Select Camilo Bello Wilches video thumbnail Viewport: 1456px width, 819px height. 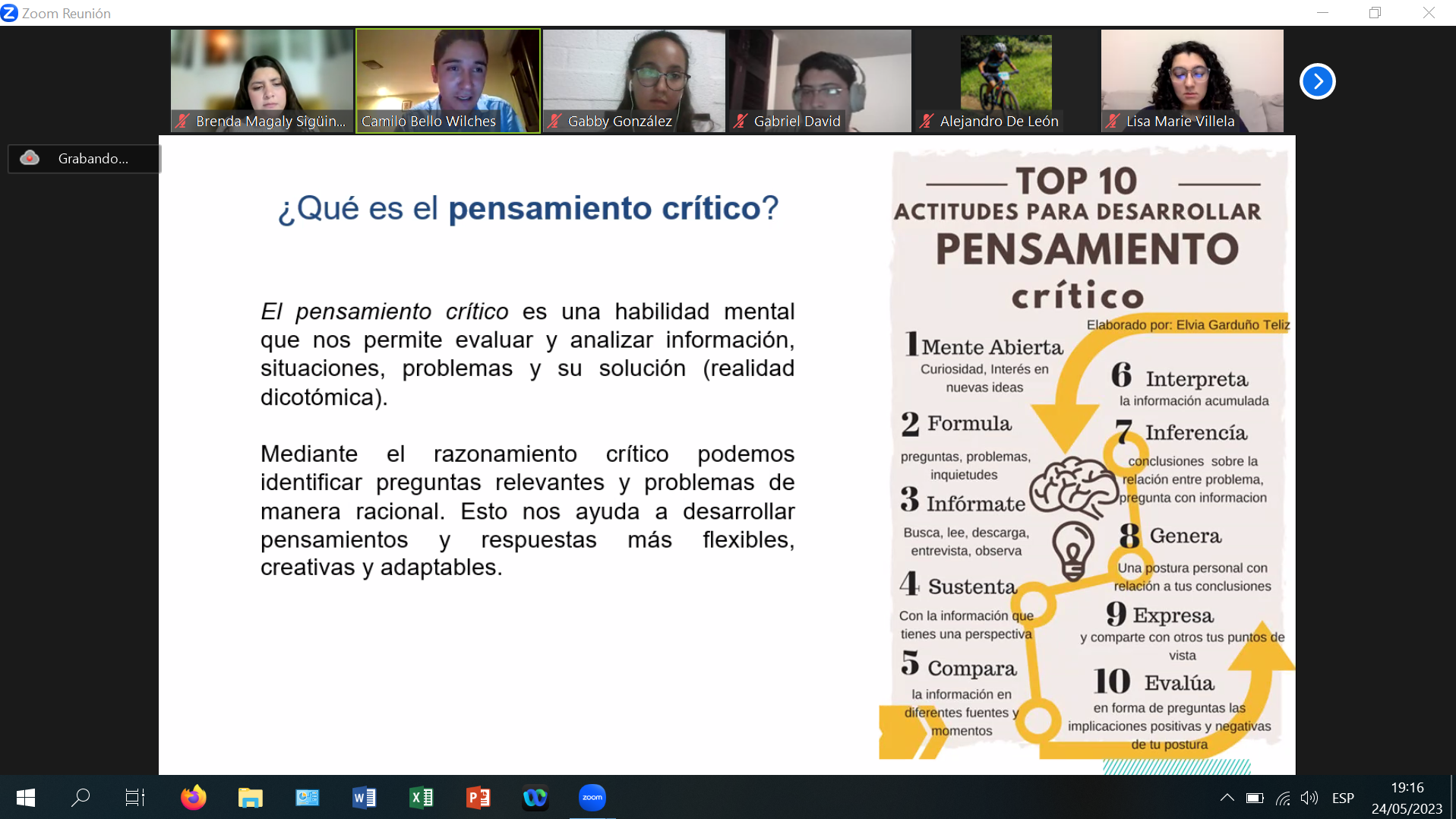[x=448, y=81]
